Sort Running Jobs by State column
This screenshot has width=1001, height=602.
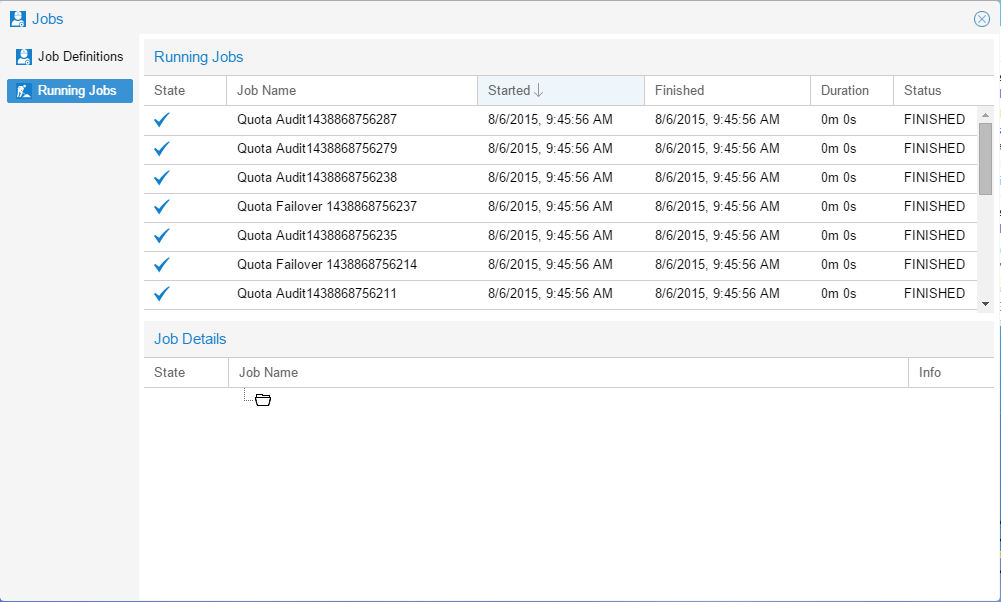tap(185, 91)
